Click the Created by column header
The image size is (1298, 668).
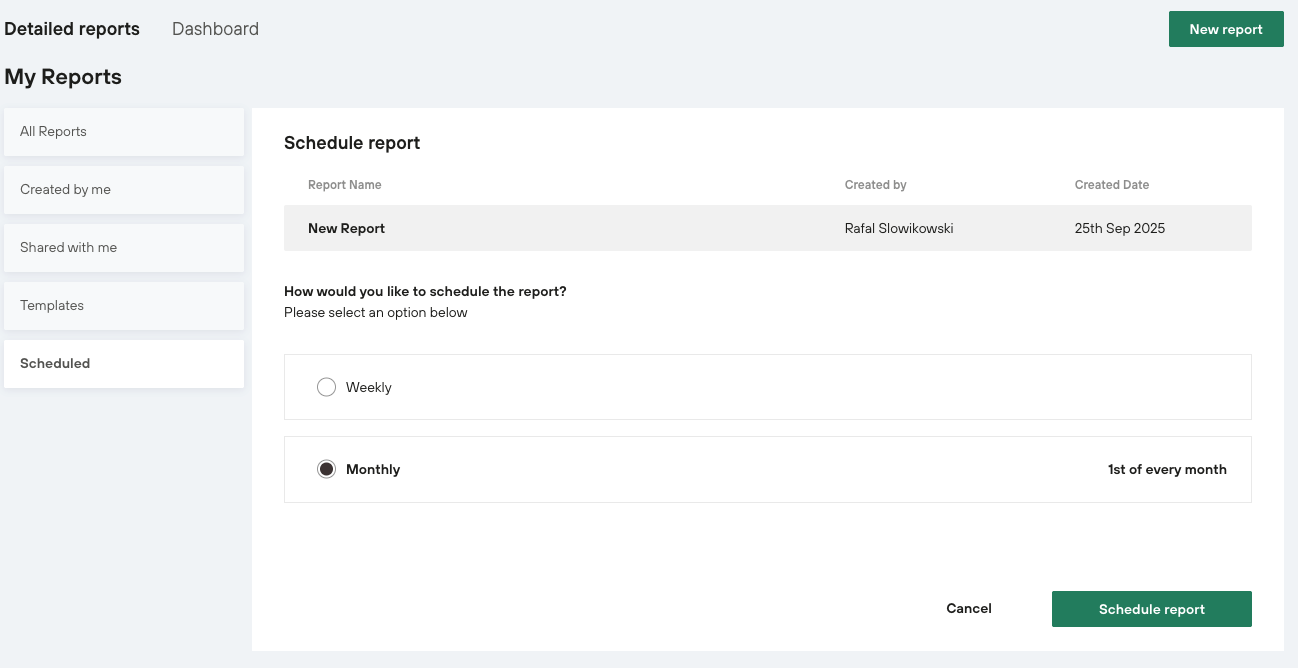point(875,185)
